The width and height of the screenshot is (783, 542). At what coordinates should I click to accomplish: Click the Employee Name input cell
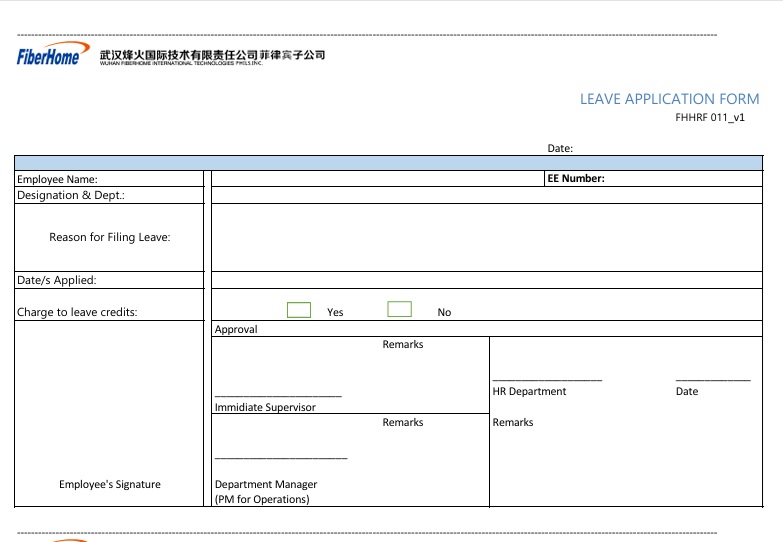tap(376, 179)
